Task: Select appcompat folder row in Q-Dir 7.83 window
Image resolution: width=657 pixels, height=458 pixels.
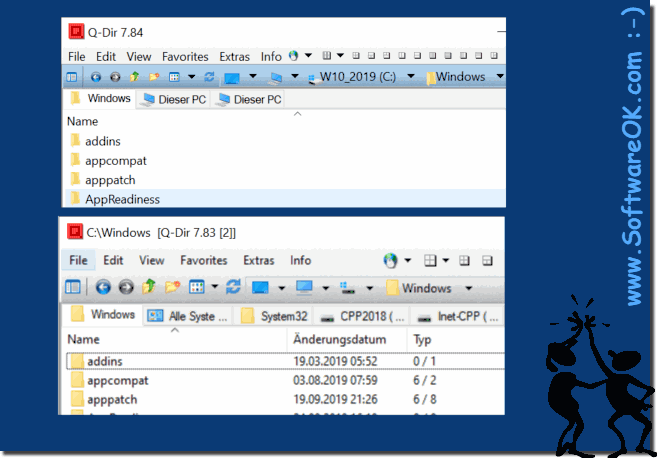Action: [285, 380]
